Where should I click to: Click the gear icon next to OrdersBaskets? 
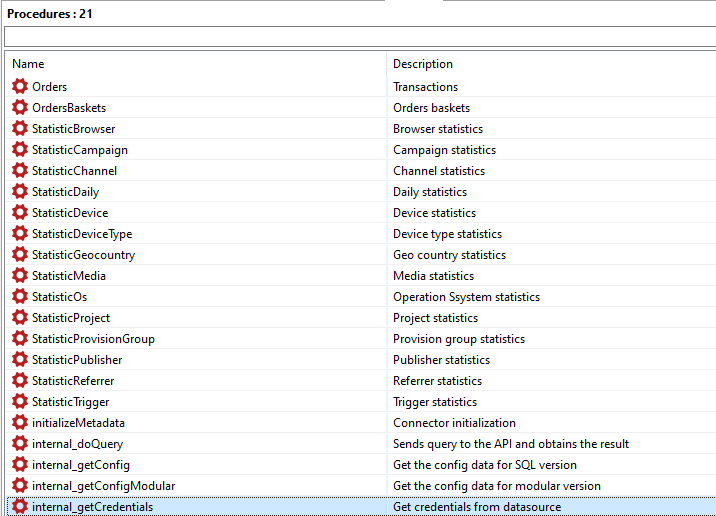click(20, 108)
